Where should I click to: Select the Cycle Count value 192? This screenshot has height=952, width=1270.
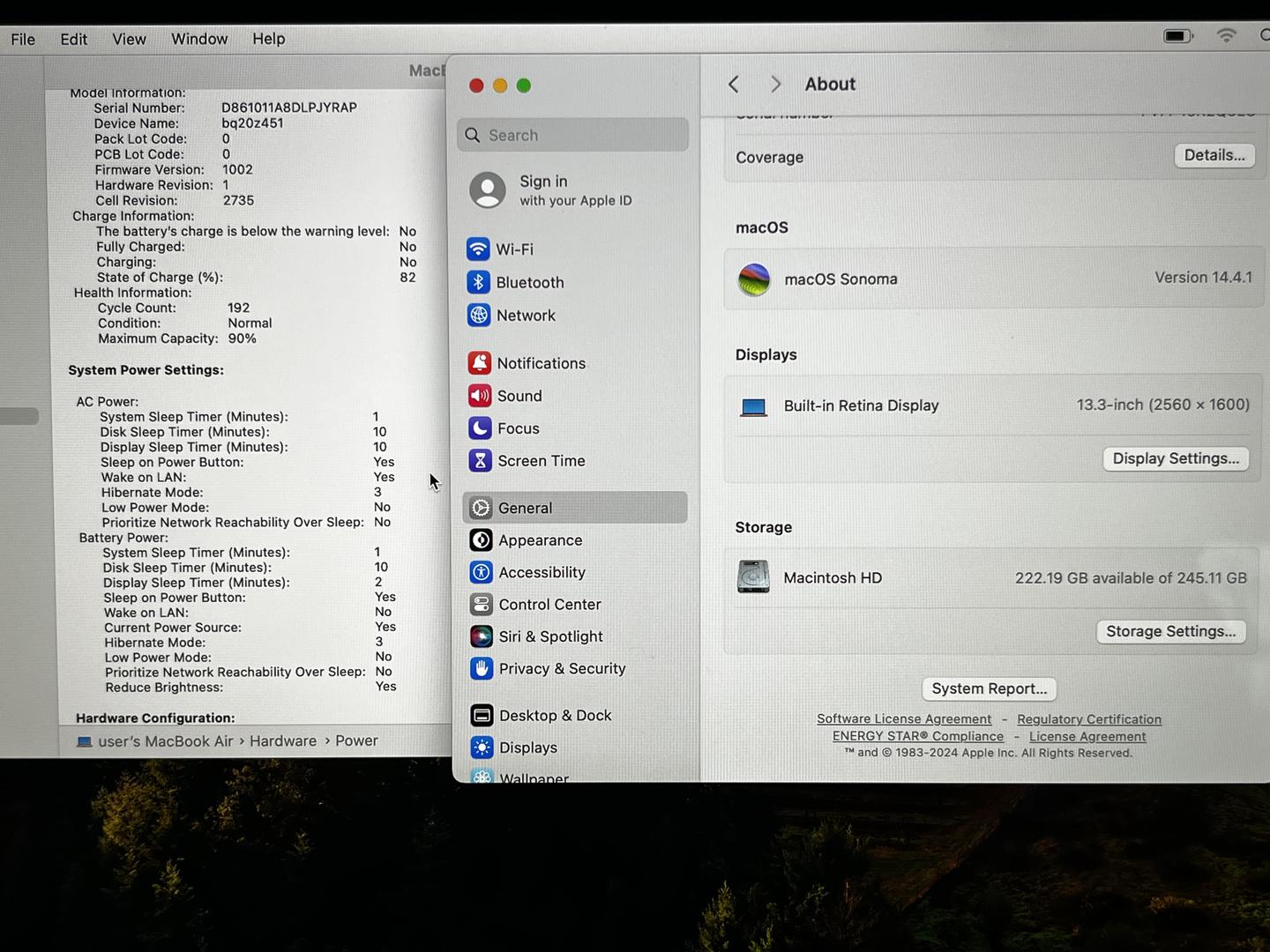coord(239,308)
